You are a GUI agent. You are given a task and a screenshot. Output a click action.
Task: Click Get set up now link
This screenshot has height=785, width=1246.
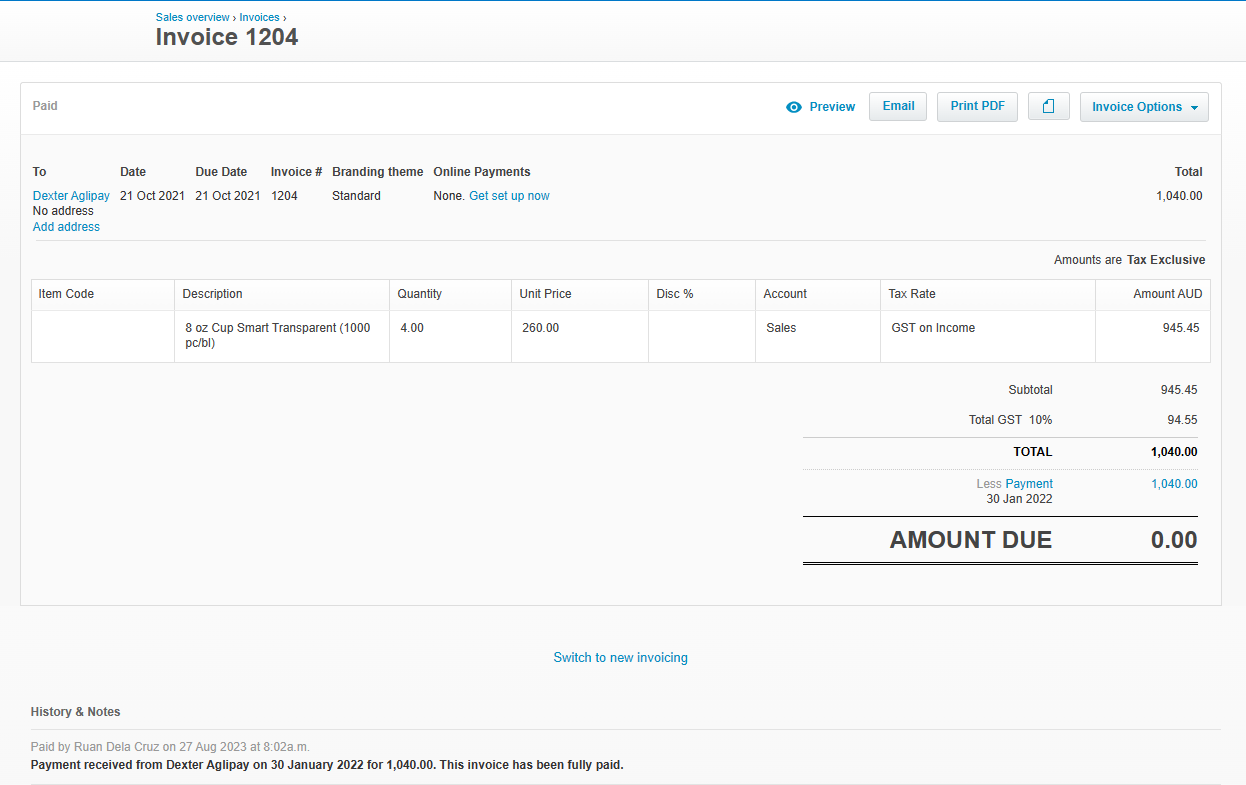[x=509, y=196]
